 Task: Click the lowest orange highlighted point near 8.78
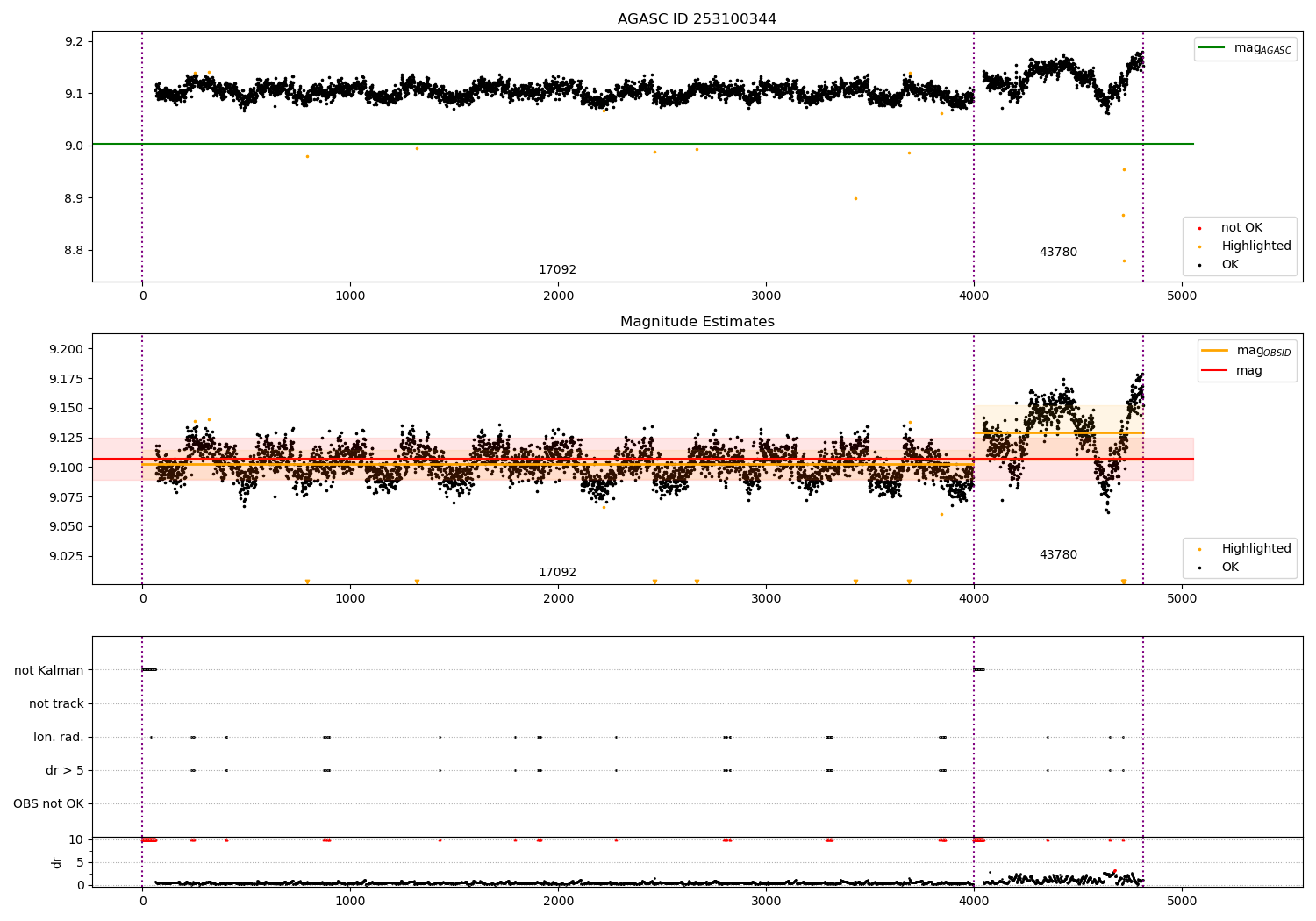pos(1124,261)
